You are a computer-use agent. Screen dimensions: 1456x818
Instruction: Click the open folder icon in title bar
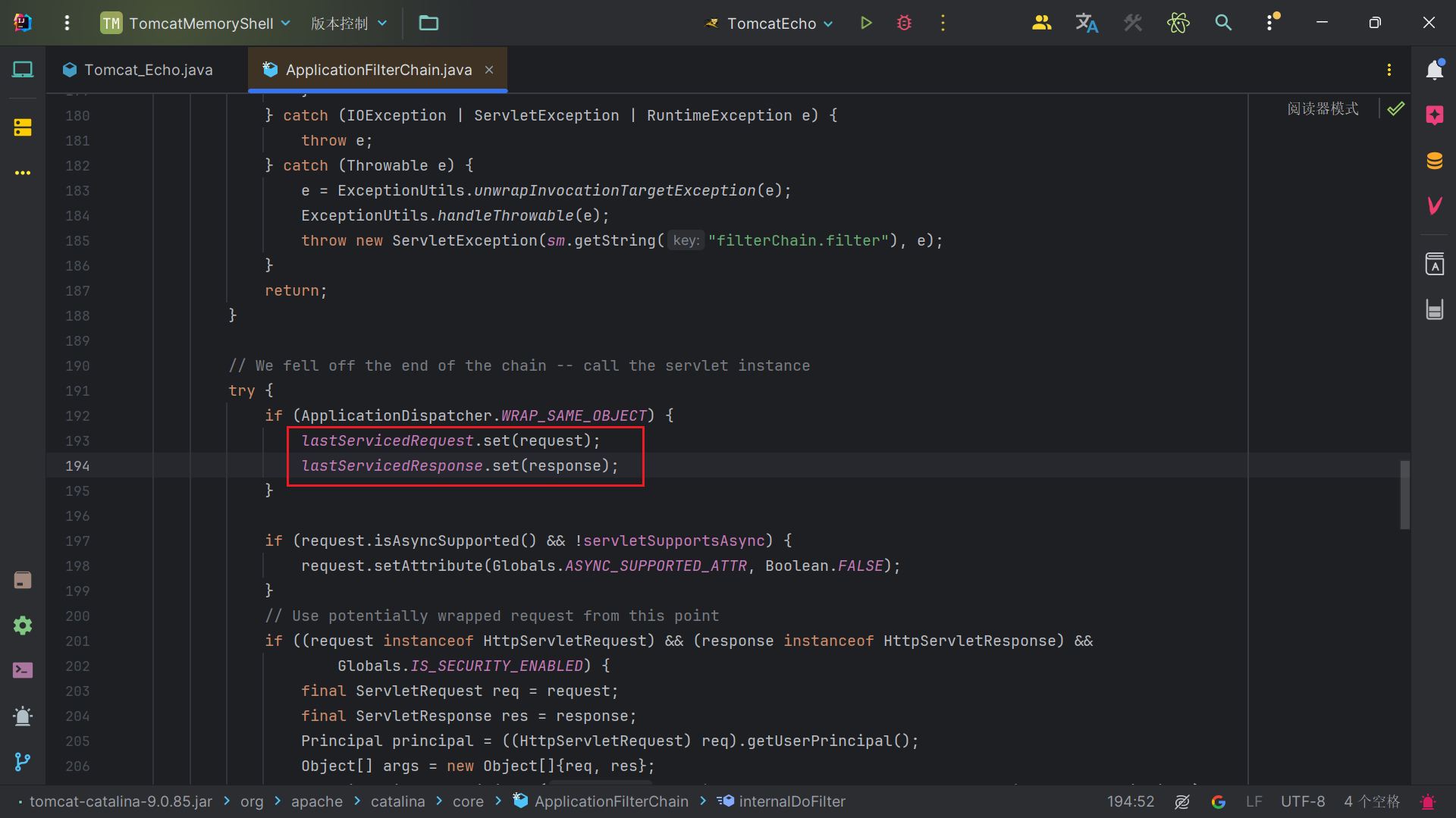[428, 23]
